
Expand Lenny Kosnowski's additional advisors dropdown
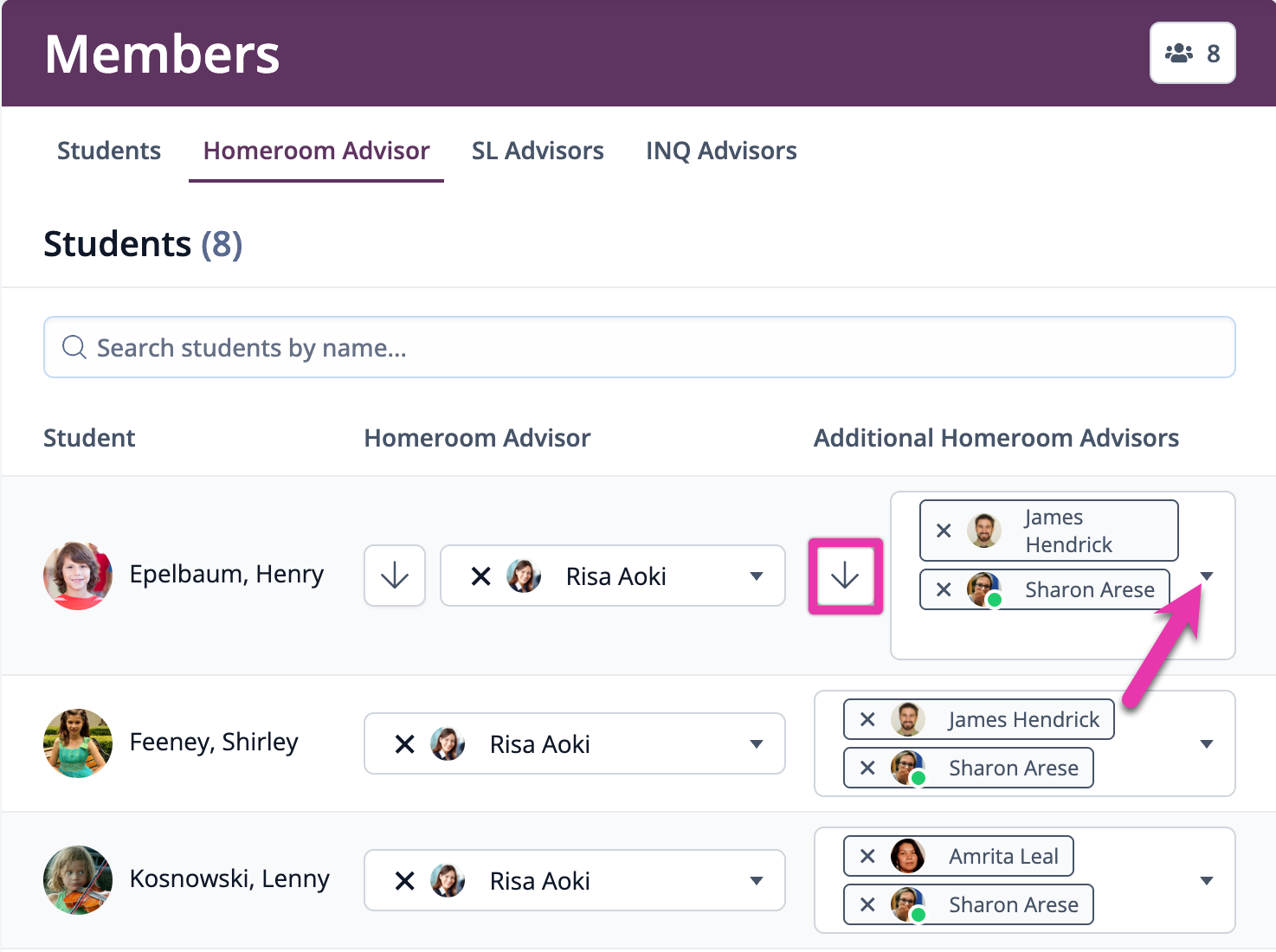pos(1207,881)
